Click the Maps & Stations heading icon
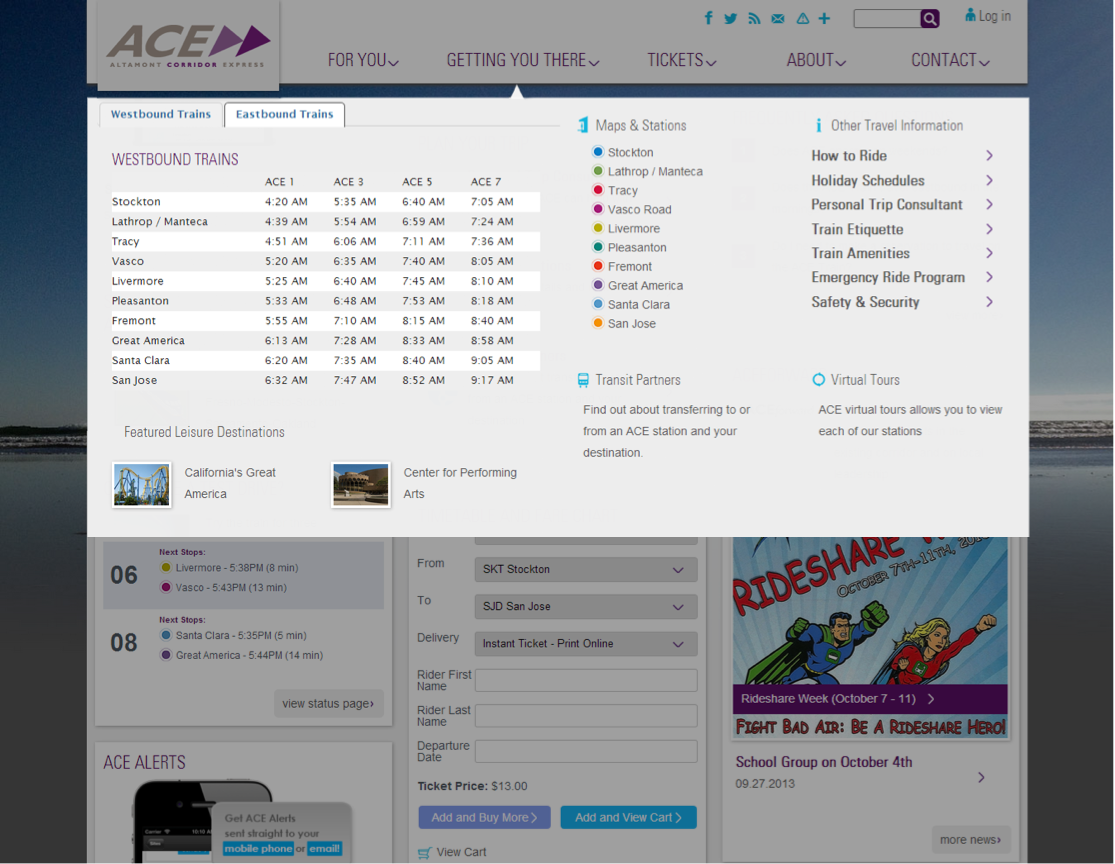Viewport: 1115px width, 864px height. (583, 125)
